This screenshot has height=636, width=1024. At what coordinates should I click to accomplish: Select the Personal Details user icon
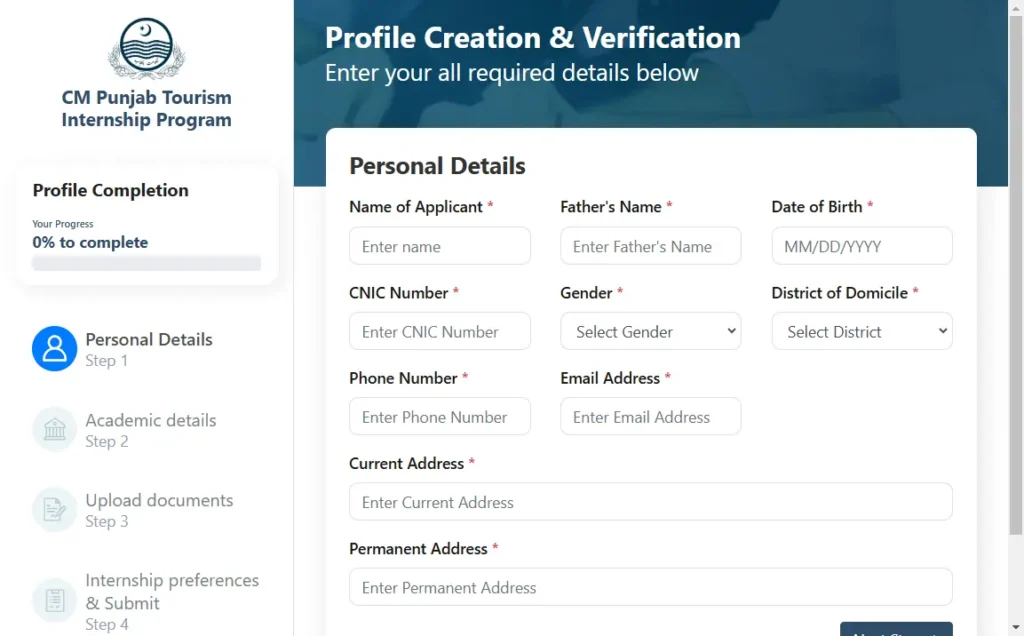(55, 349)
